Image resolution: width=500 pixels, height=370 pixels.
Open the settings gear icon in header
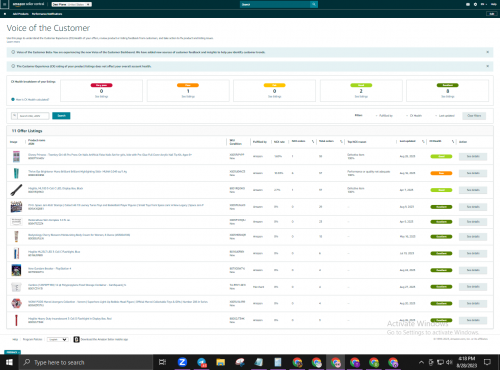point(475,4)
